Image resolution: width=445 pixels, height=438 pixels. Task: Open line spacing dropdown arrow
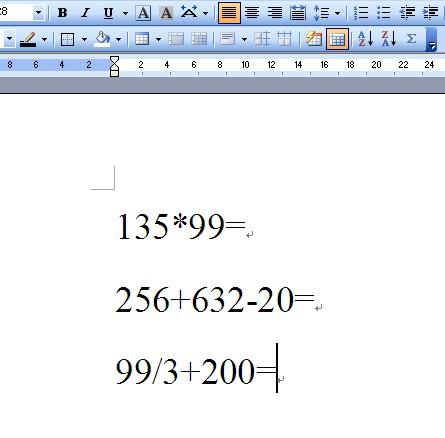coord(338,13)
